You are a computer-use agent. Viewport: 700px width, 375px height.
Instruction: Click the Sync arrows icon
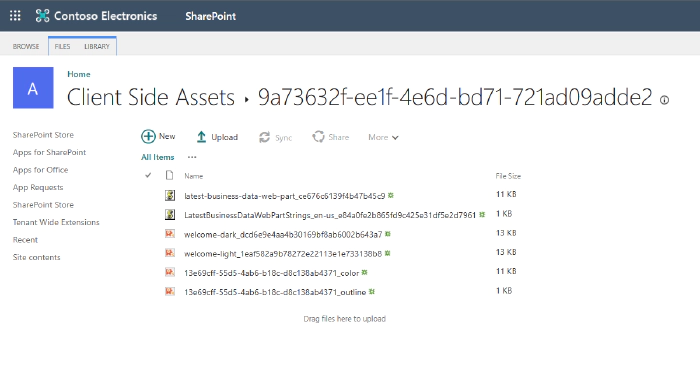[x=264, y=138]
